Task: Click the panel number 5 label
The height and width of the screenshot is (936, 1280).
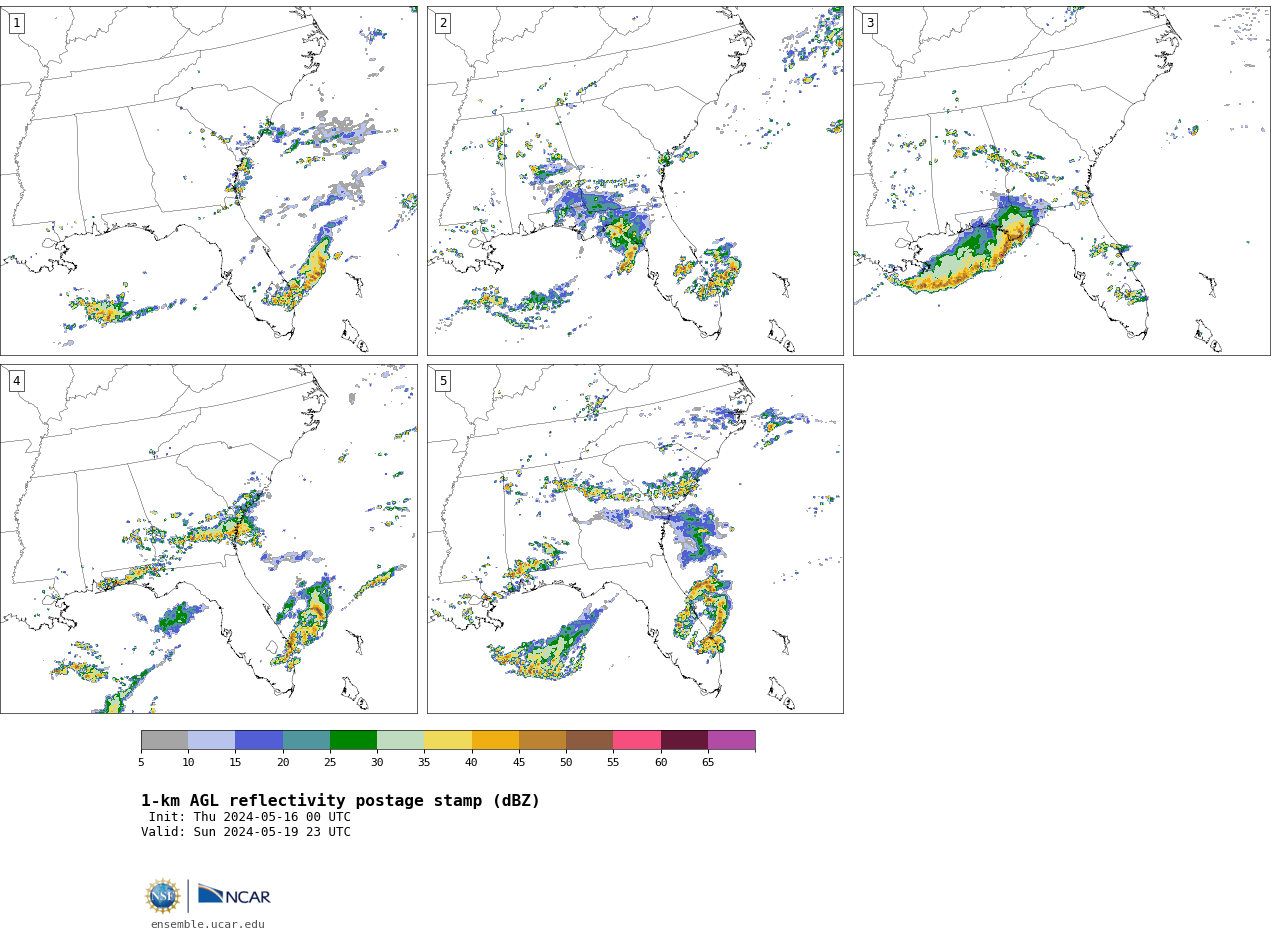Action: 443,381
